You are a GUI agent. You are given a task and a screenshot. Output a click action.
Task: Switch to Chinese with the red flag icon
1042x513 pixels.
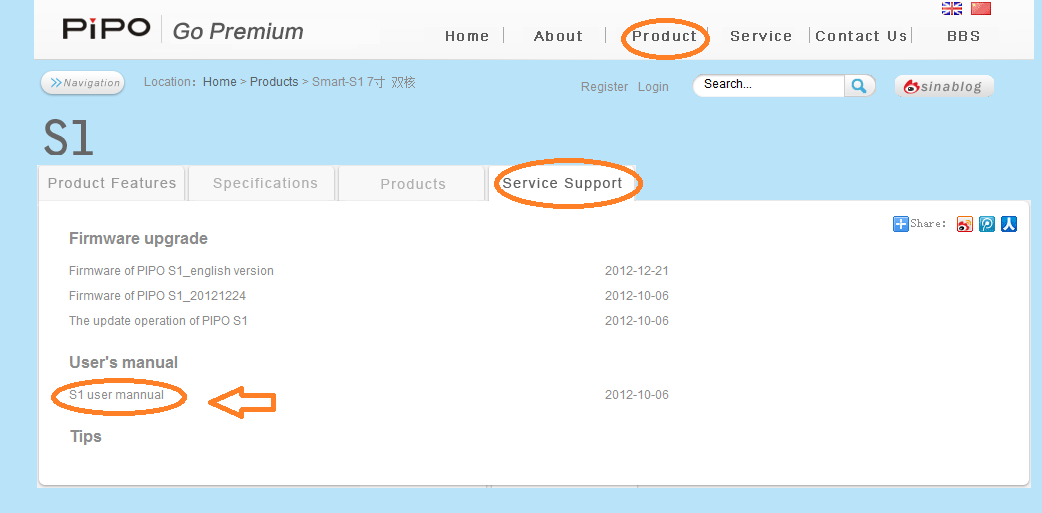pyautogui.click(x=981, y=9)
